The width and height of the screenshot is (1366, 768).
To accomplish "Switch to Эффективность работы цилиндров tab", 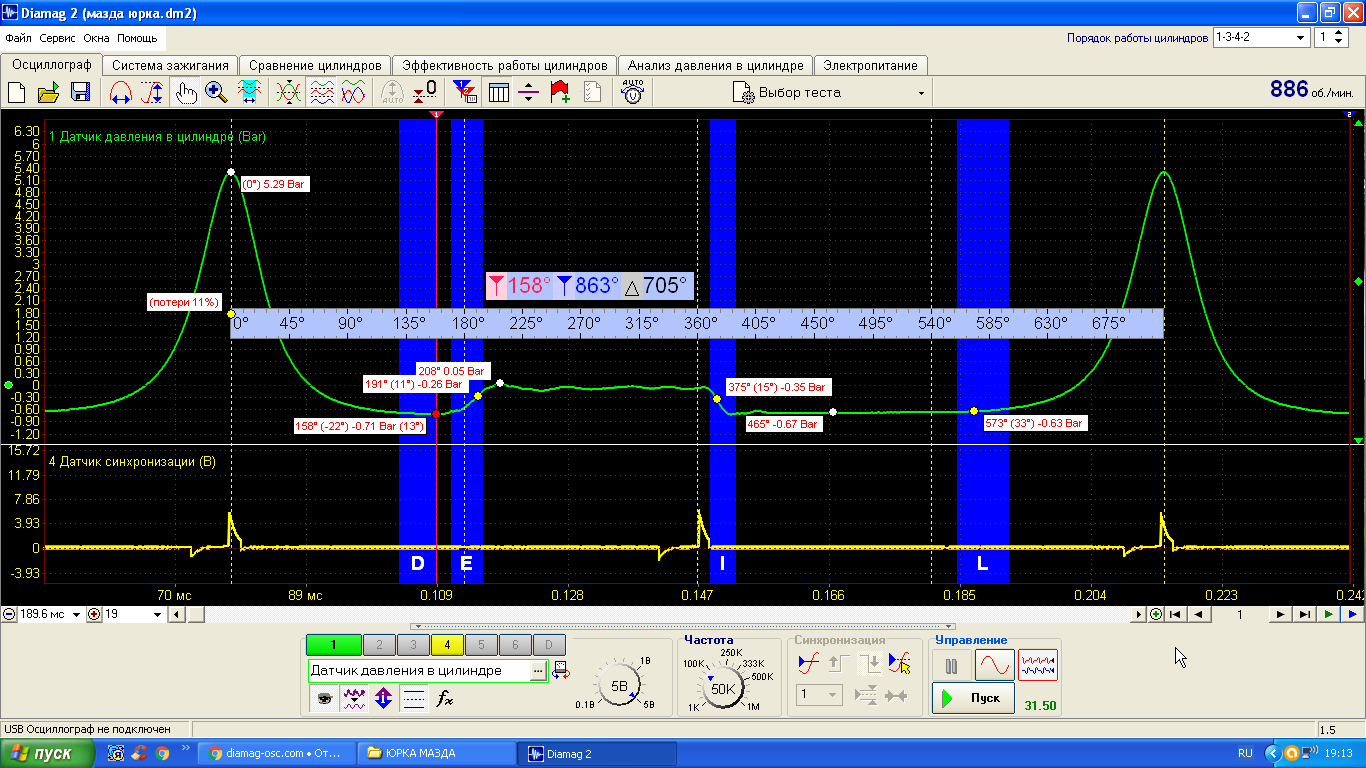I will (x=504, y=65).
